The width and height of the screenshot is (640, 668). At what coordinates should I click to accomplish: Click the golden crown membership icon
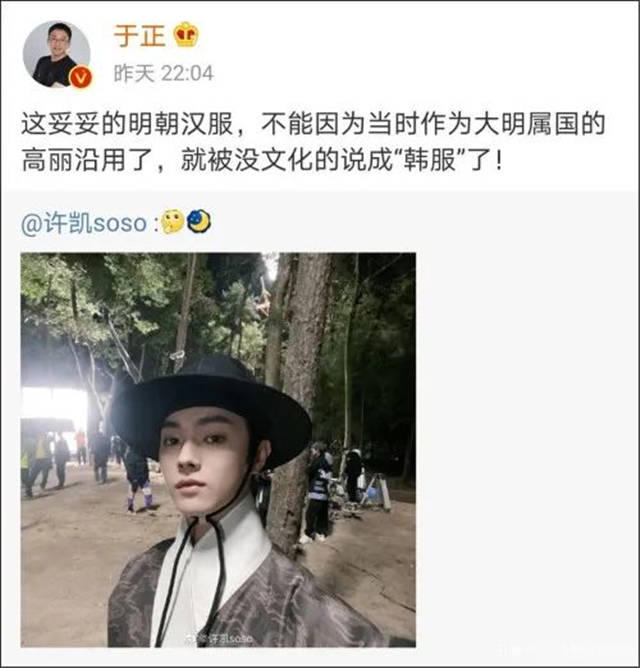click(x=186, y=34)
